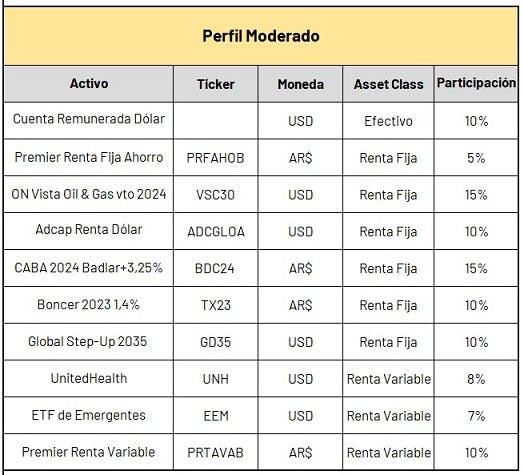Select the 7% participation for ETF de Emergentes
This screenshot has width=524, height=475.
[476, 415]
